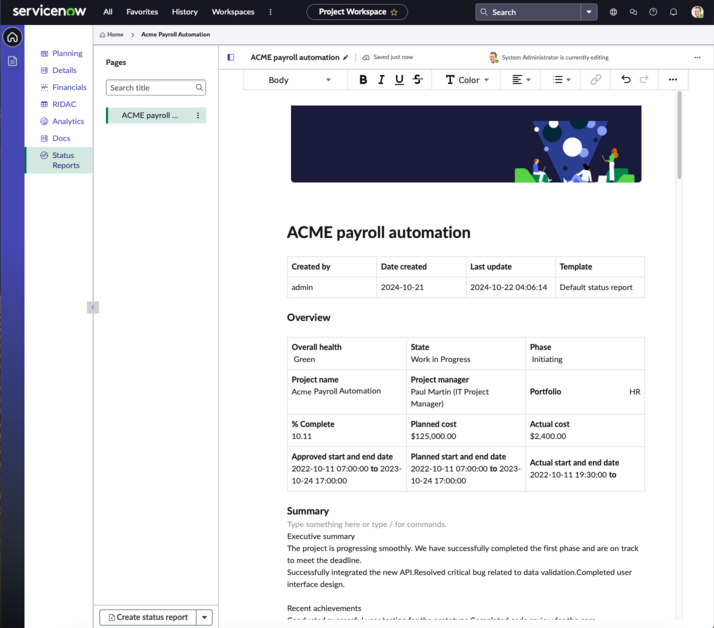Undo the last edit

(626, 80)
